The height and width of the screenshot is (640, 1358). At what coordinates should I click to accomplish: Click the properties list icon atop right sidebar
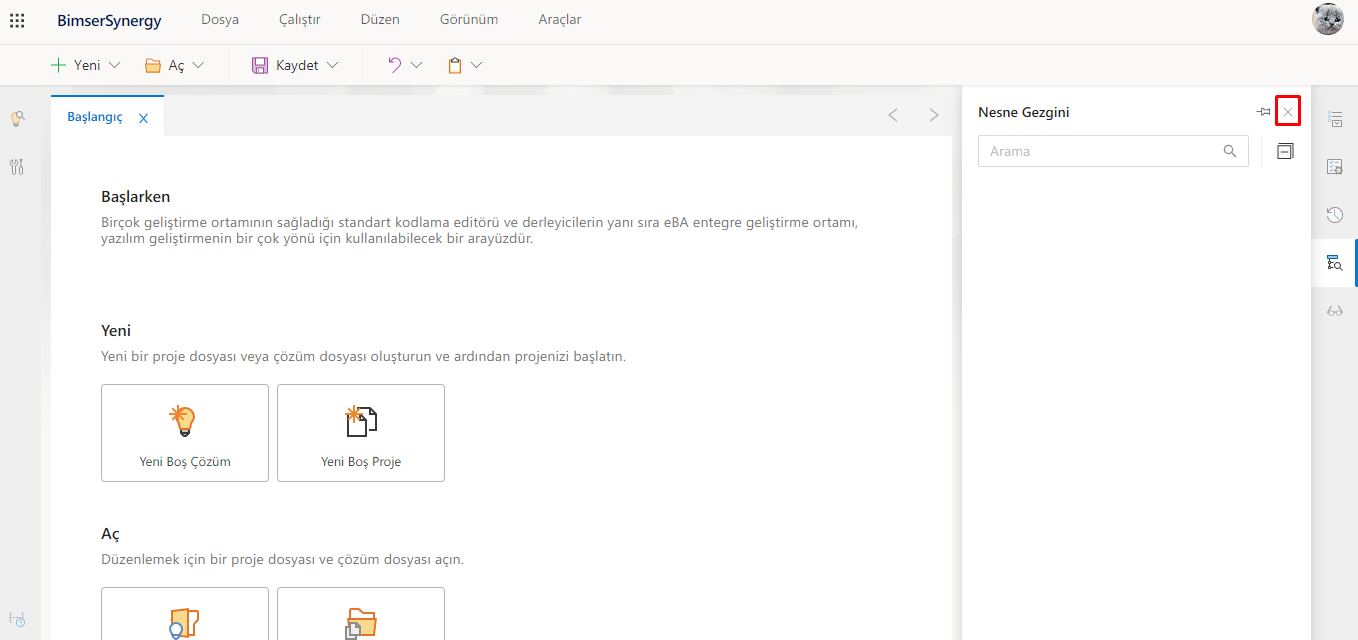pos(1334,119)
